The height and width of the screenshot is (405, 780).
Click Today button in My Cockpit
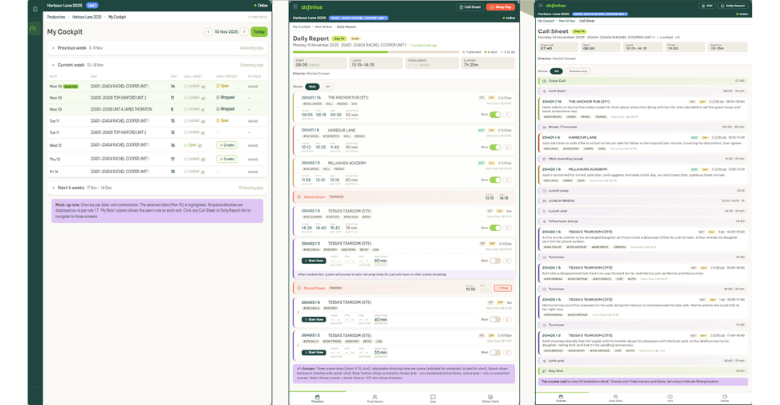pyautogui.click(x=259, y=32)
